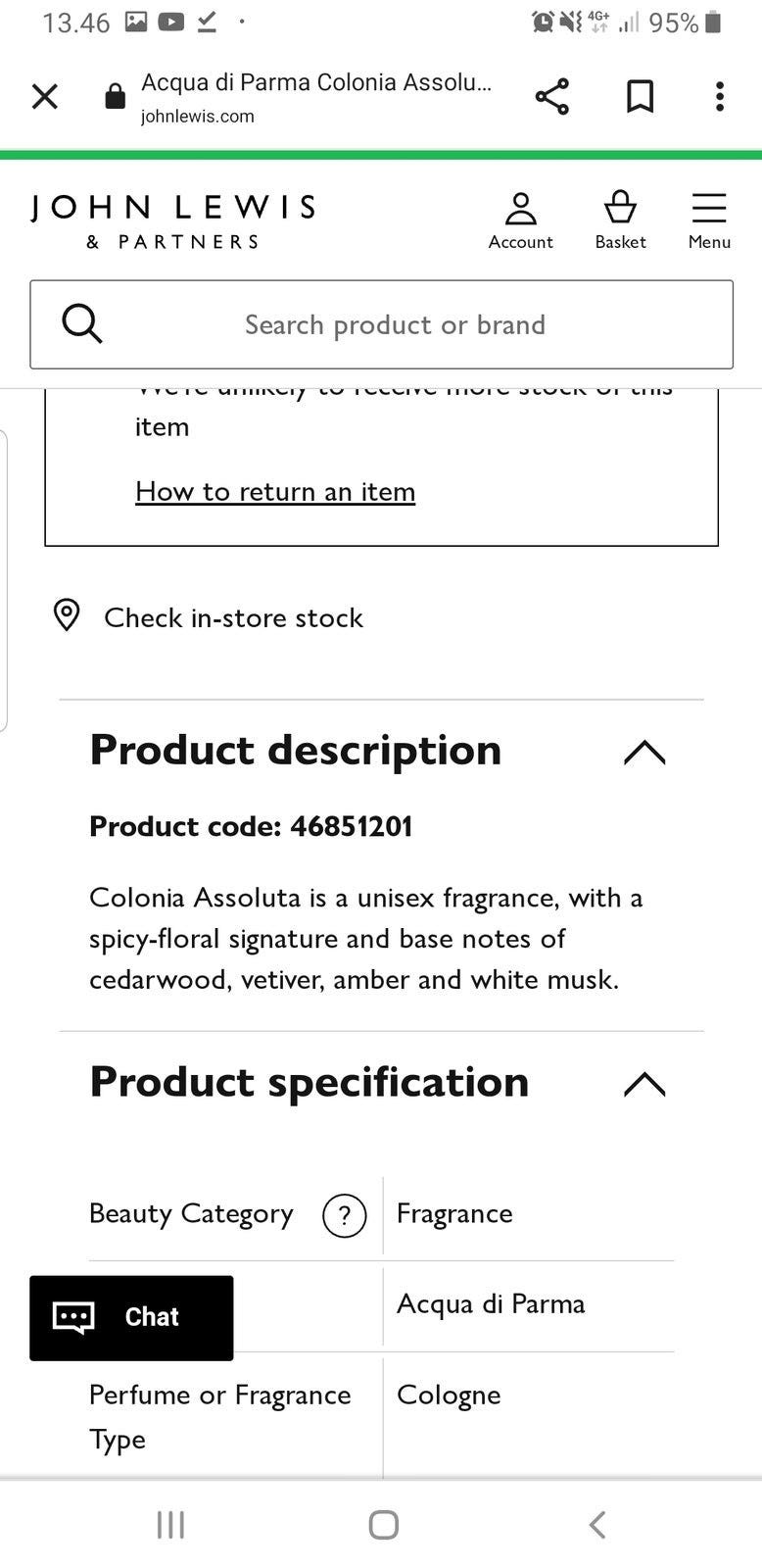This screenshot has height=1568, width=762.
Task: Show Beauty Category help question mark
Action: coord(344,1215)
